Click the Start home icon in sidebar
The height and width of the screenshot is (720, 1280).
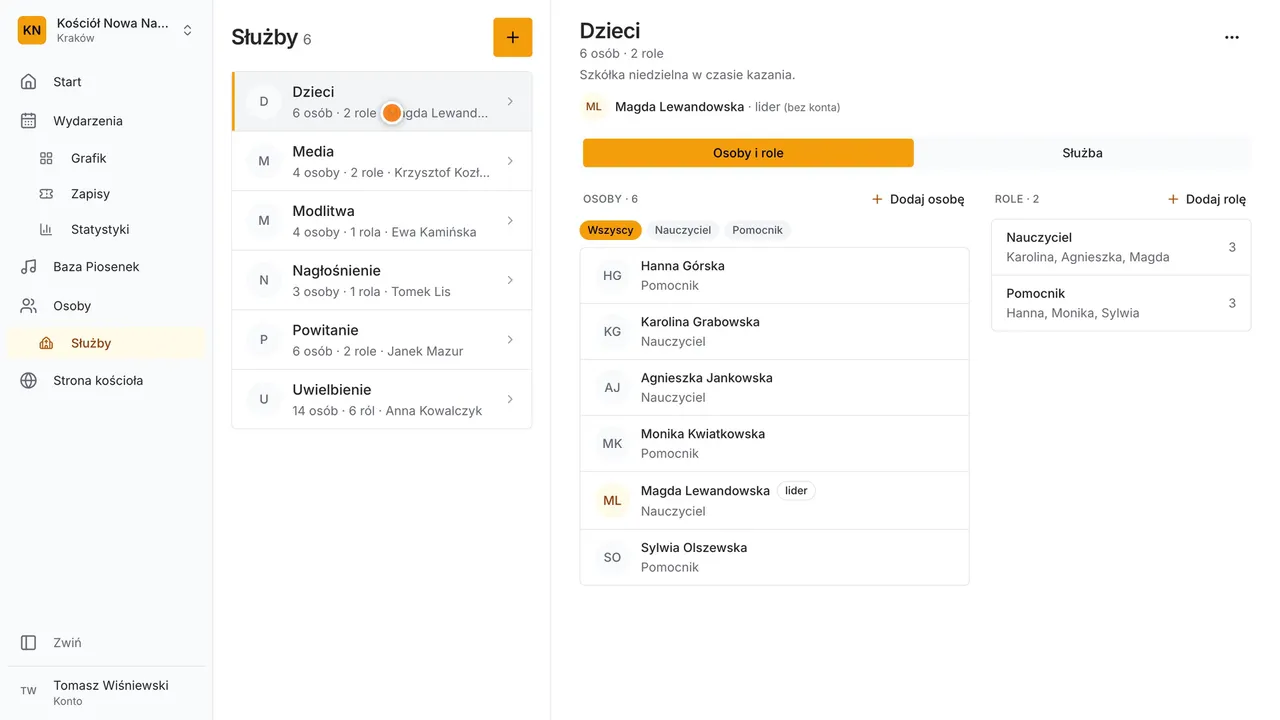pyautogui.click(x=29, y=82)
